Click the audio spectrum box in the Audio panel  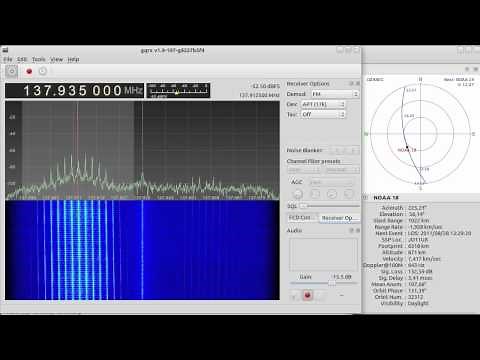[x=323, y=254]
